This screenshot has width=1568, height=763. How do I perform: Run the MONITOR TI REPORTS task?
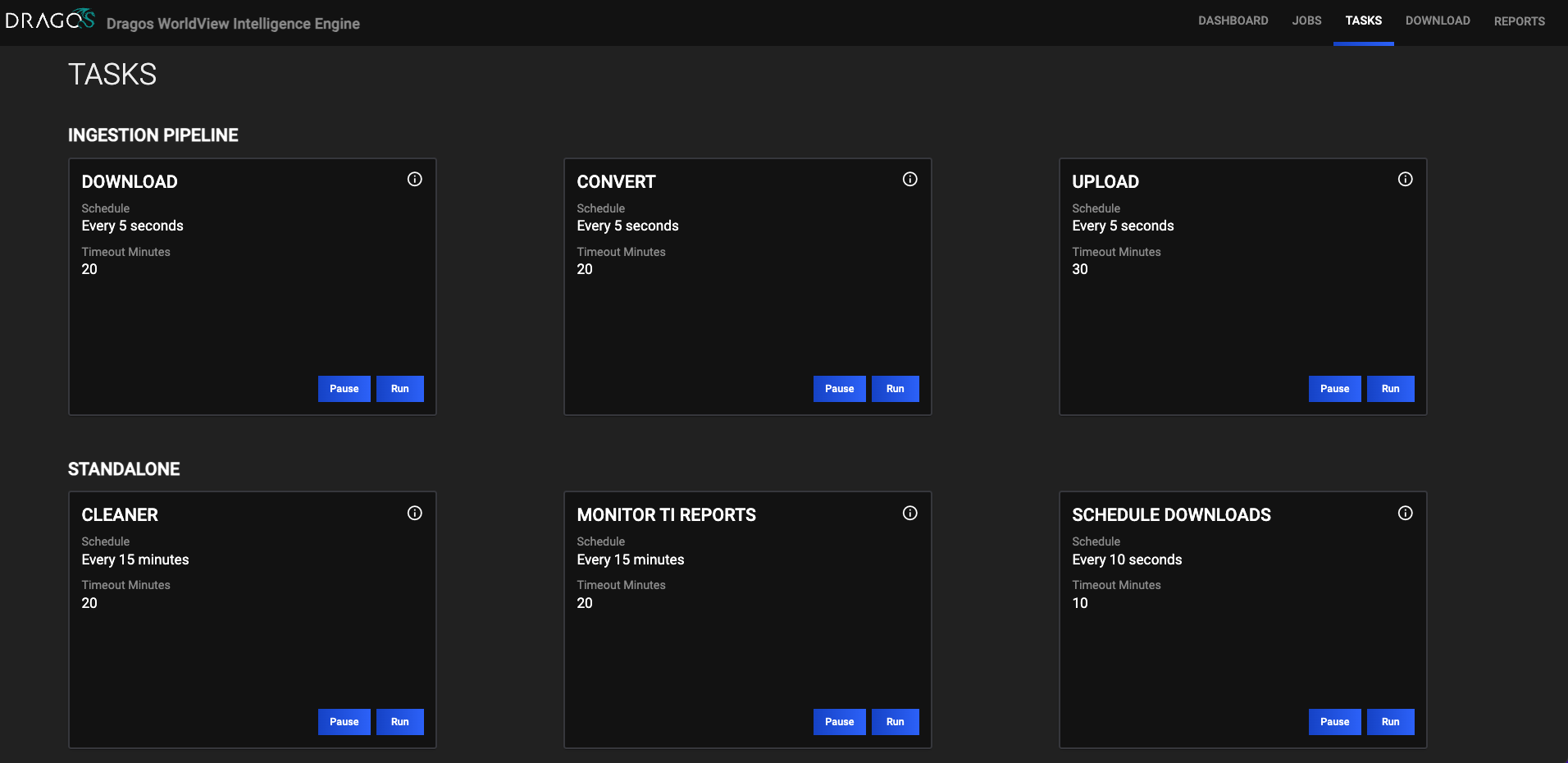(x=896, y=722)
